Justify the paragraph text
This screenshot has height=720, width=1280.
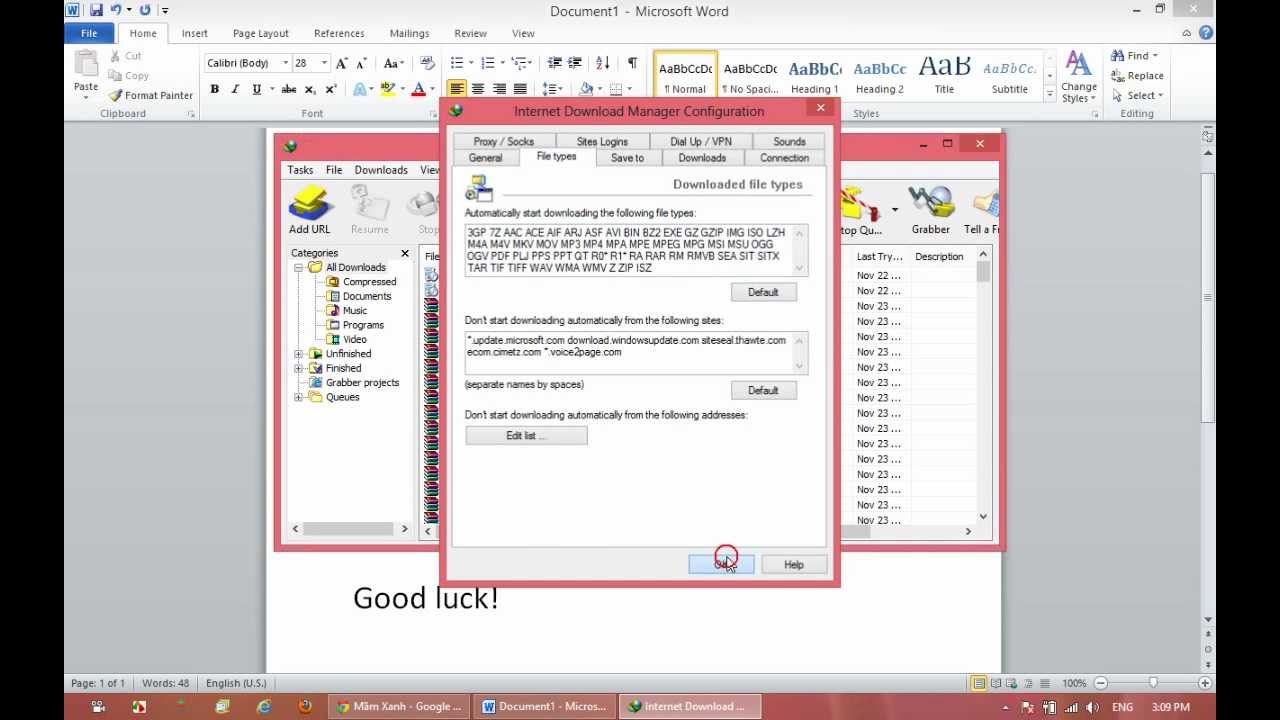[x=520, y=89]
